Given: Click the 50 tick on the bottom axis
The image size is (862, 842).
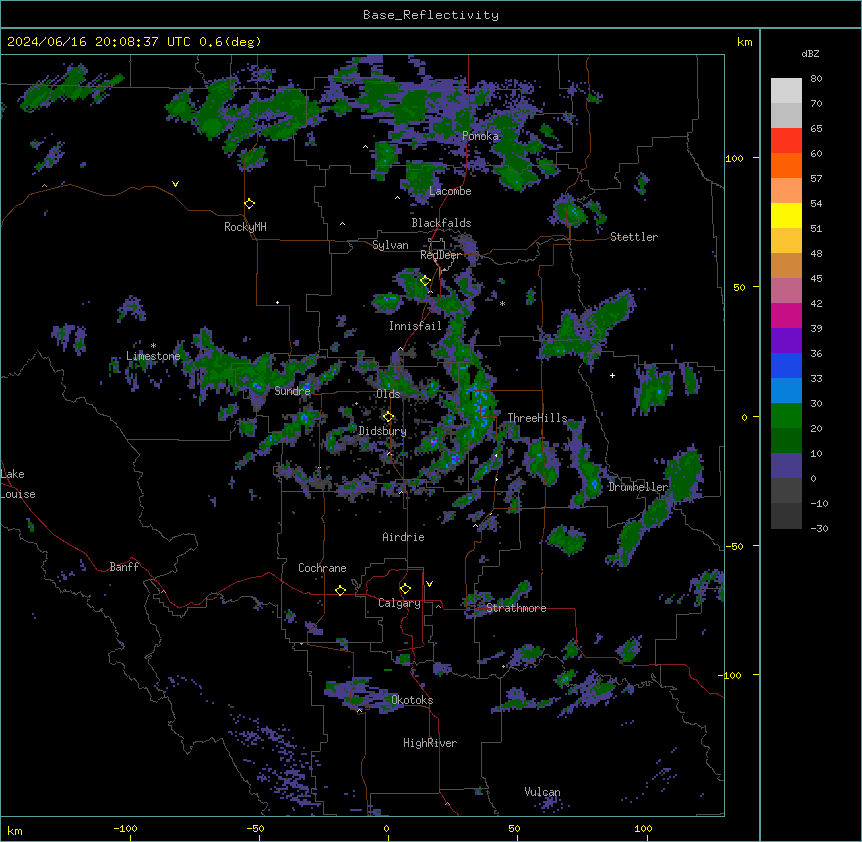Looking at the screenshot, I should point(514,828).
